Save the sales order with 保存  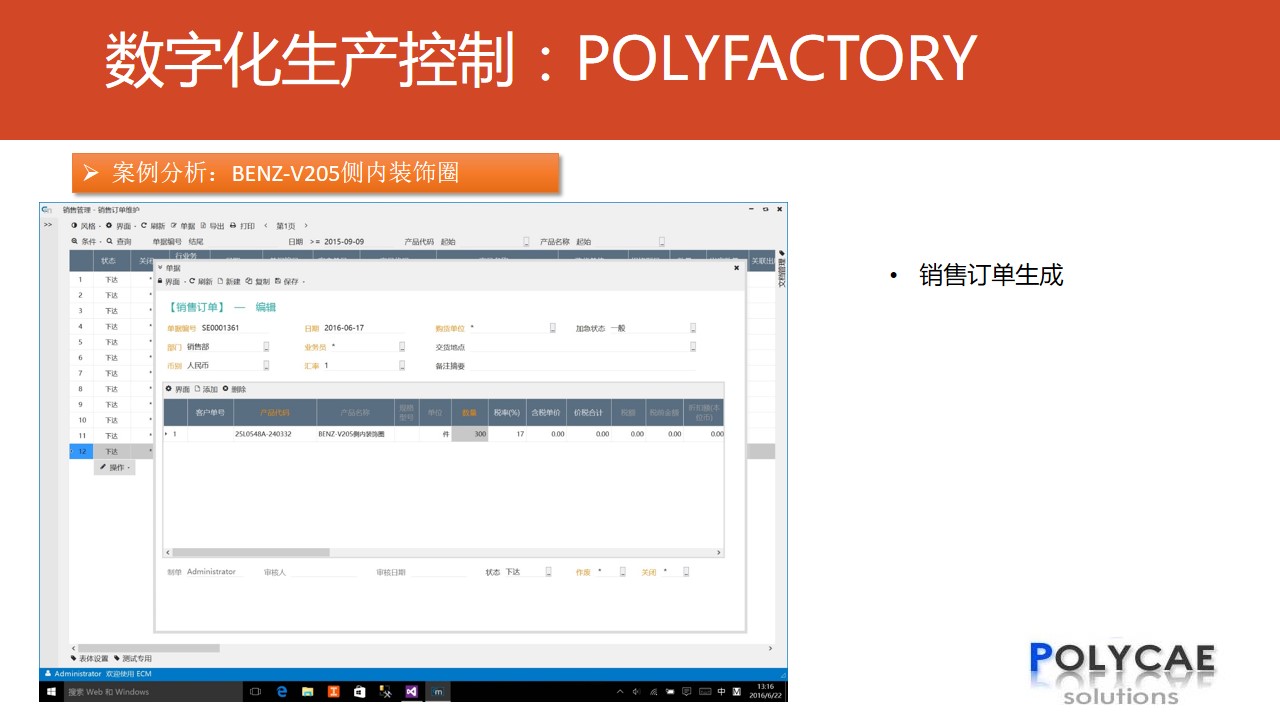point(288,281)
